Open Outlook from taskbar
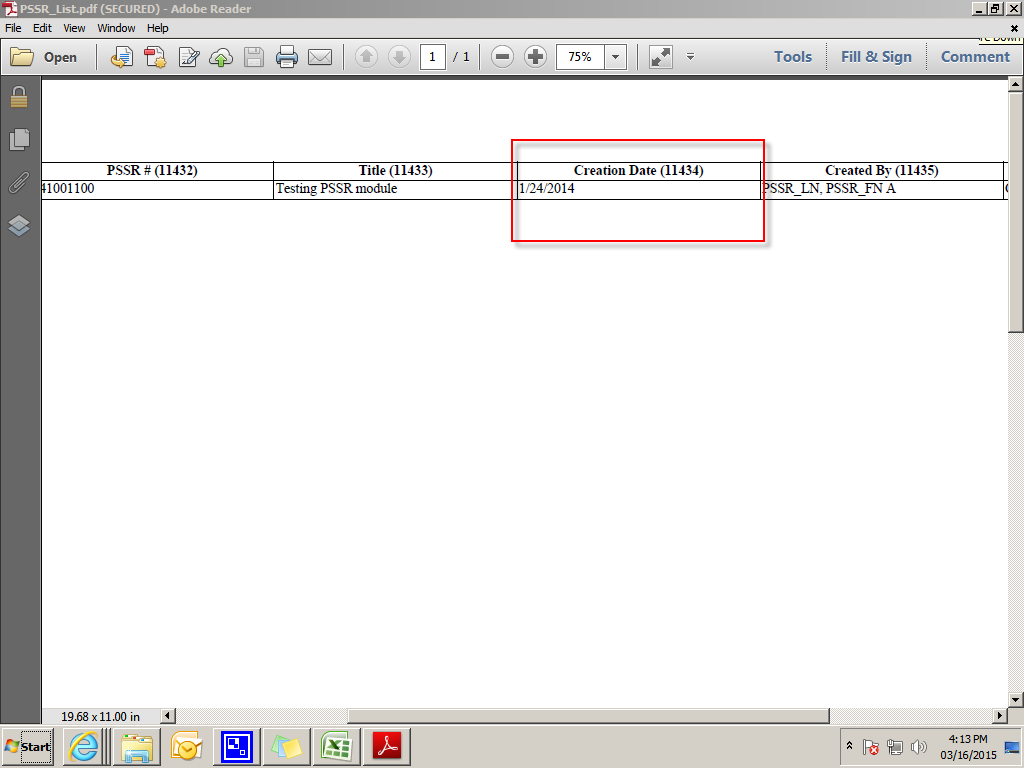 click(x=187, y=746)
